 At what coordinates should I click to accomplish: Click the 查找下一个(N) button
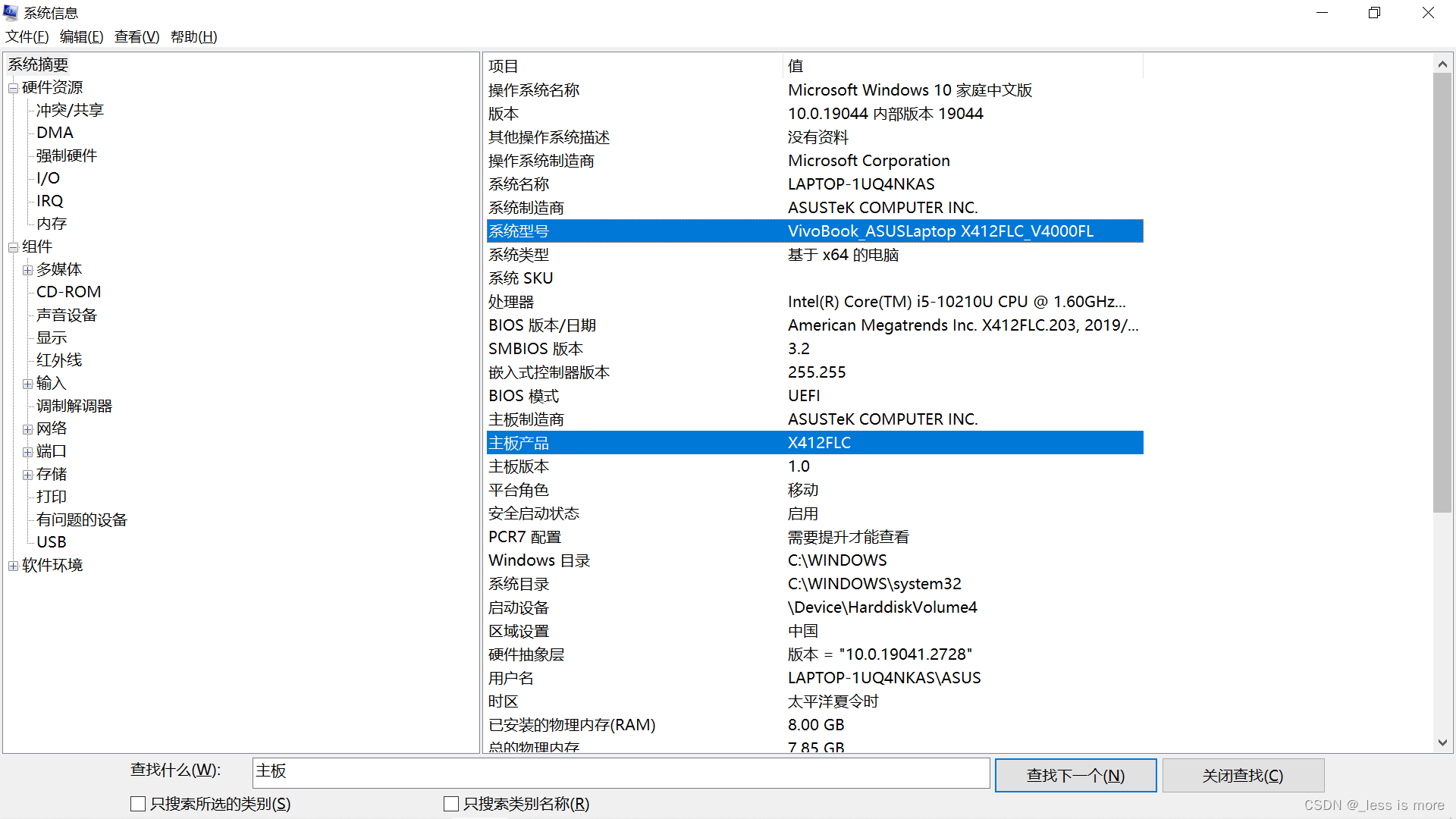tap(1075, 775)
